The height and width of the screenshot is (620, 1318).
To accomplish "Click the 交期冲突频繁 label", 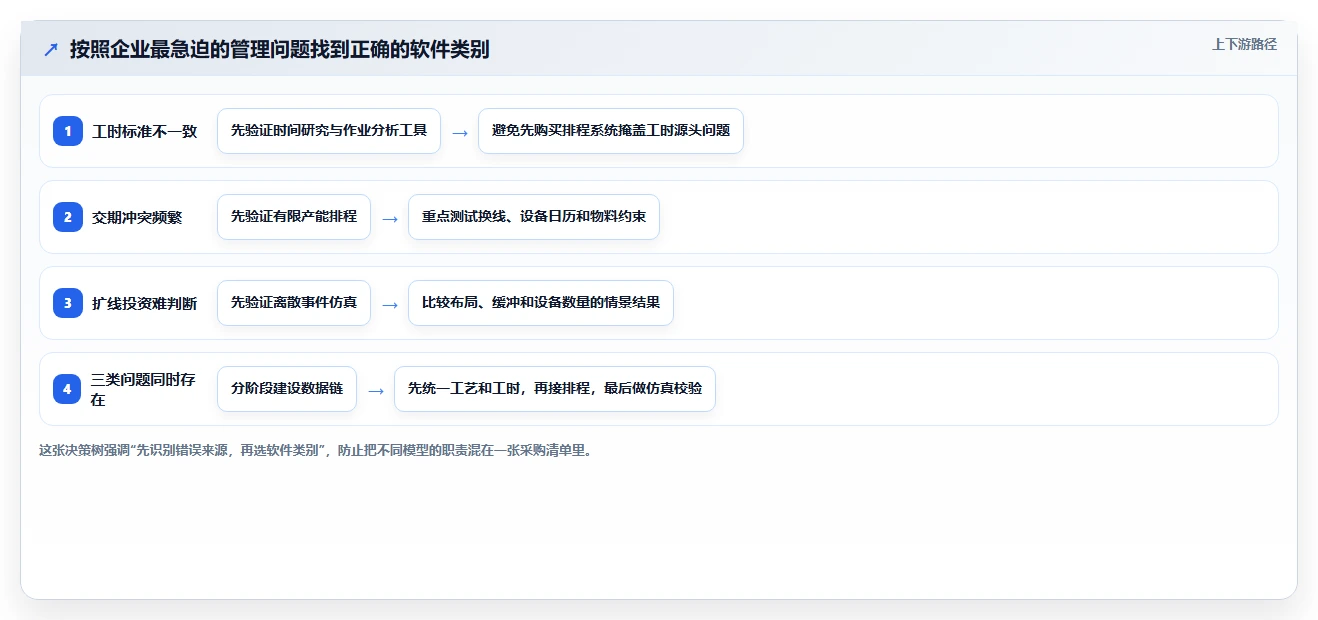I will 137,217.
